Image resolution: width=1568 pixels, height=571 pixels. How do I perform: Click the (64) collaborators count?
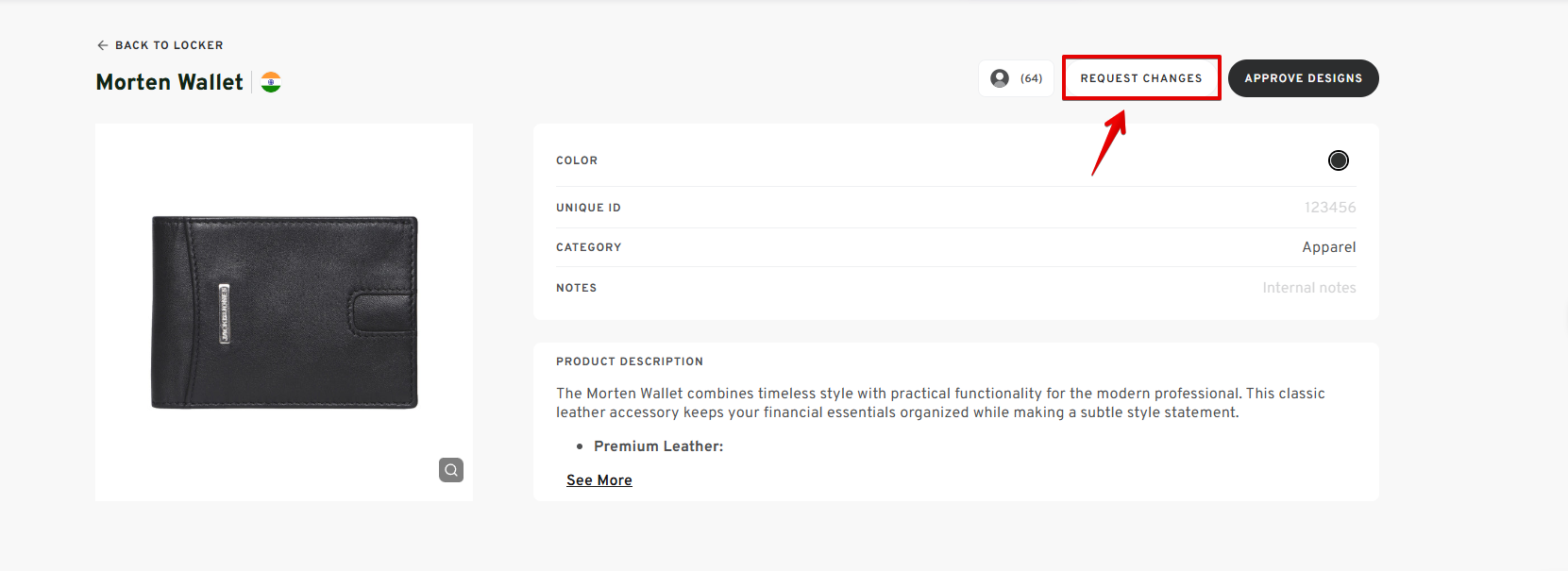click(x=1031, y=78)
